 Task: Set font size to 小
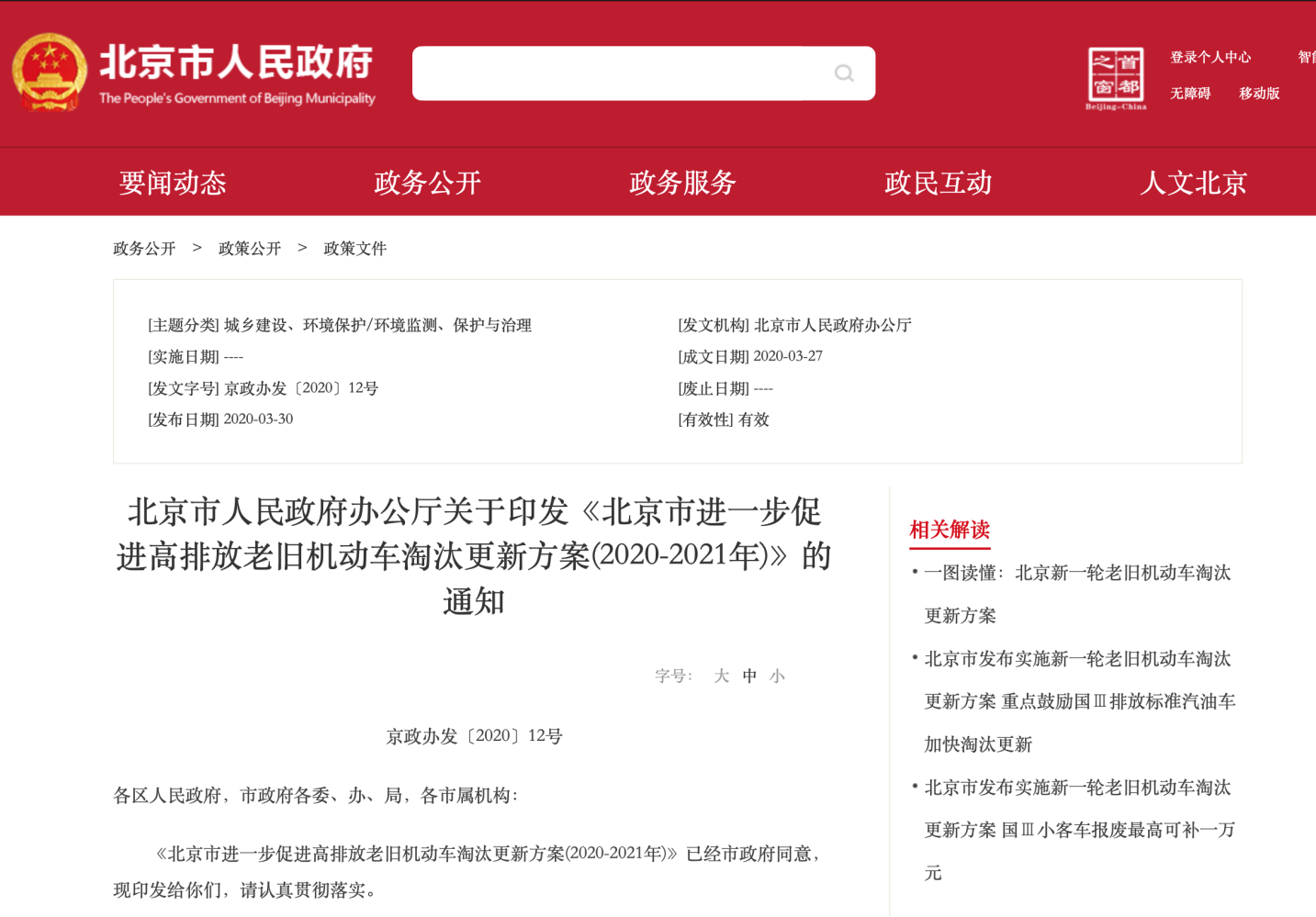click(x=778, y=677)
